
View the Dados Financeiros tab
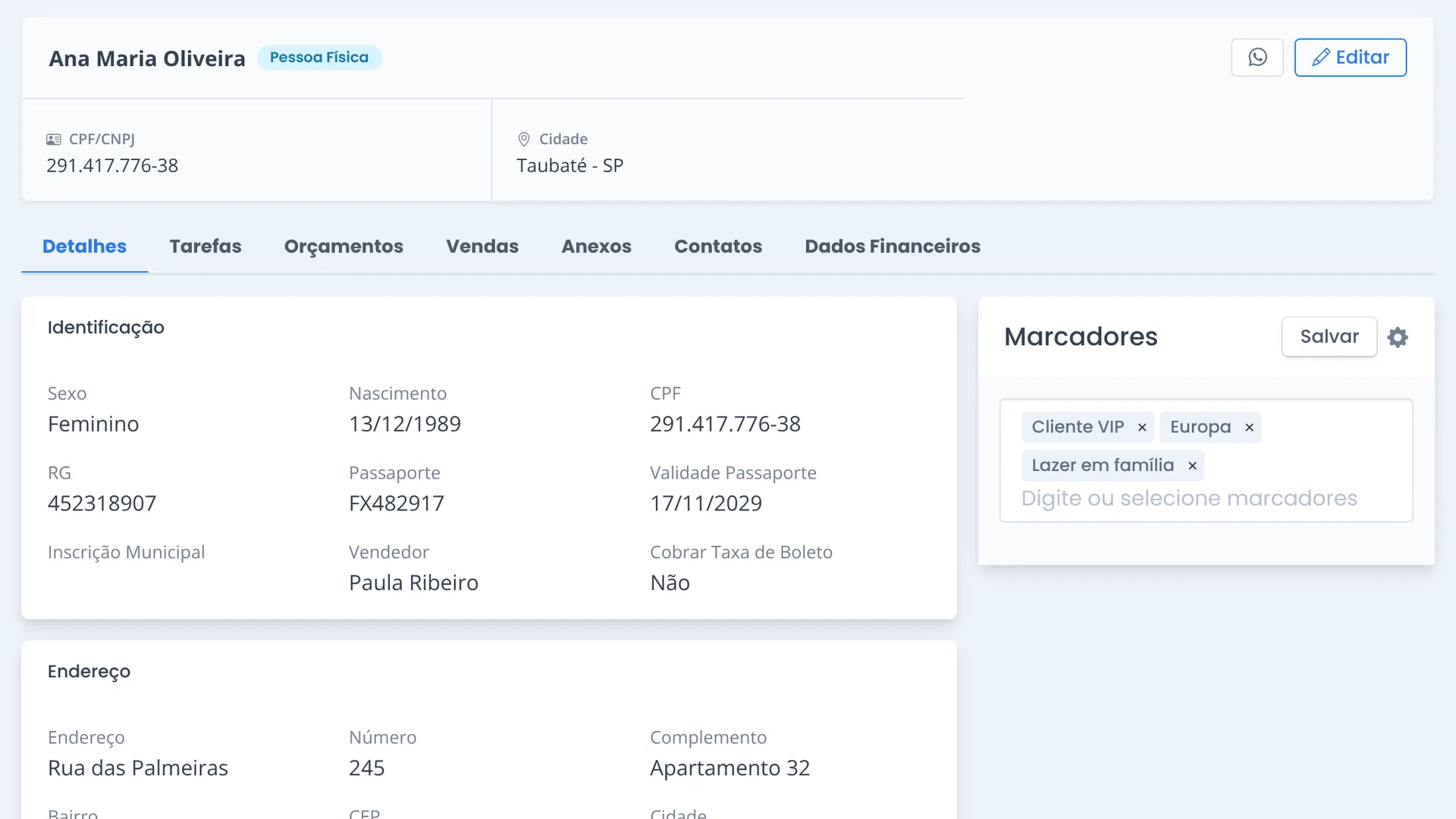point(893,246)
